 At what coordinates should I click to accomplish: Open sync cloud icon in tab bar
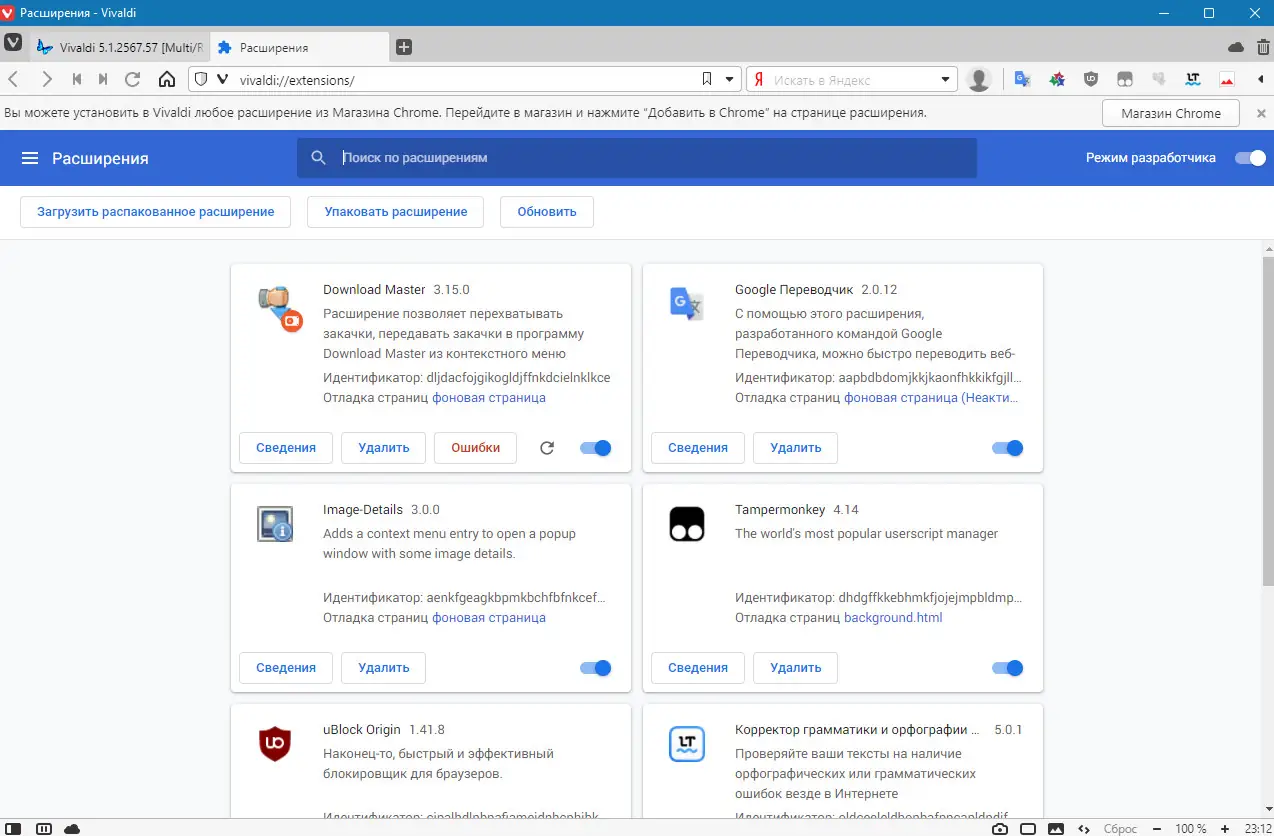tap(1236, 47)
